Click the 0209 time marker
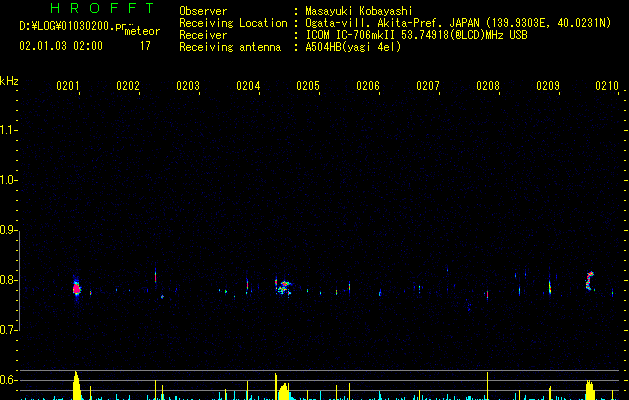This screenshot has width=629, height=400. point(548,86)
